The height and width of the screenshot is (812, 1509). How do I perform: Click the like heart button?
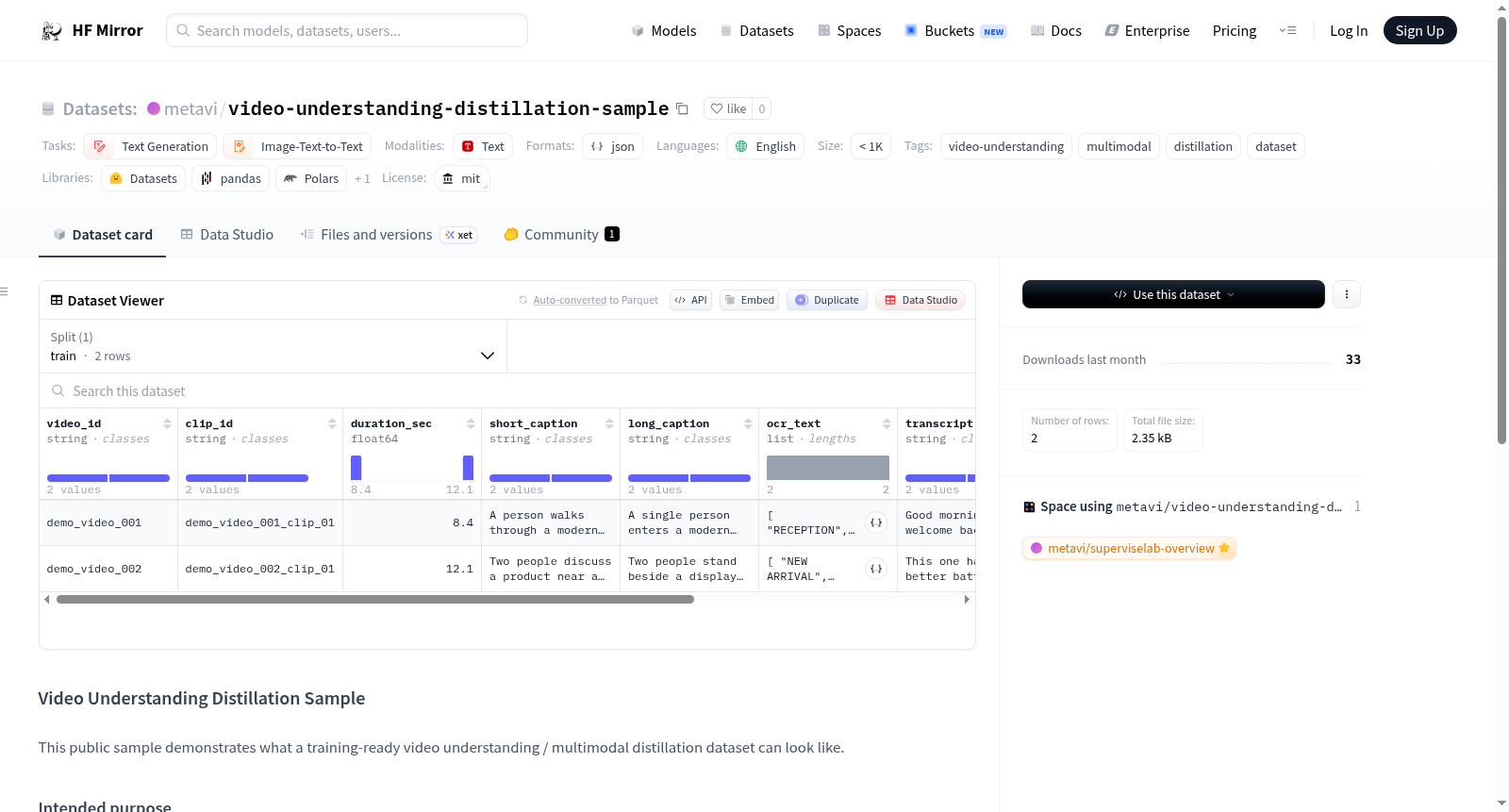[x=728, y=108]
